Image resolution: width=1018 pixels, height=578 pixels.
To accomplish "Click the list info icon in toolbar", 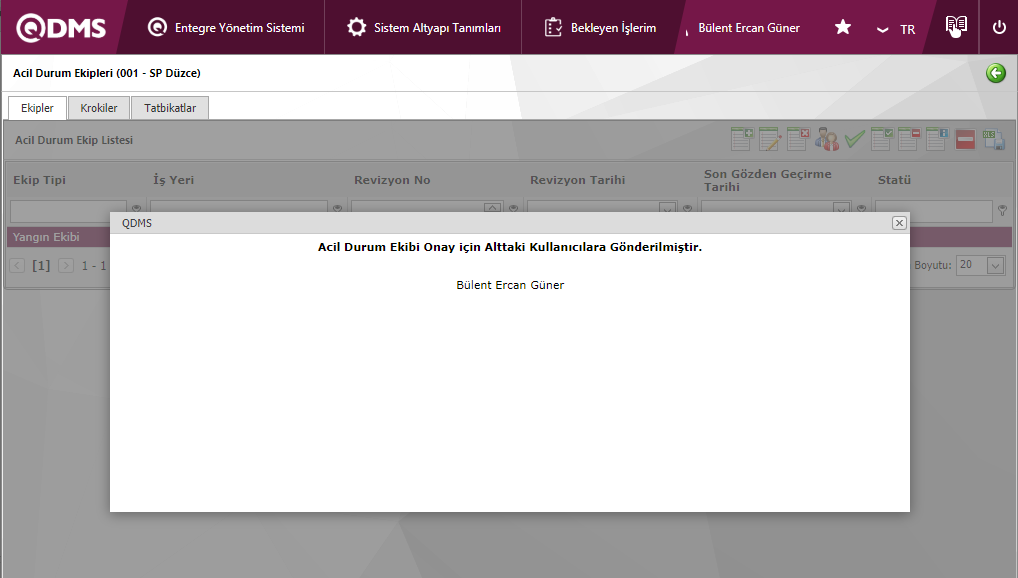I will (x=937, y=139).
